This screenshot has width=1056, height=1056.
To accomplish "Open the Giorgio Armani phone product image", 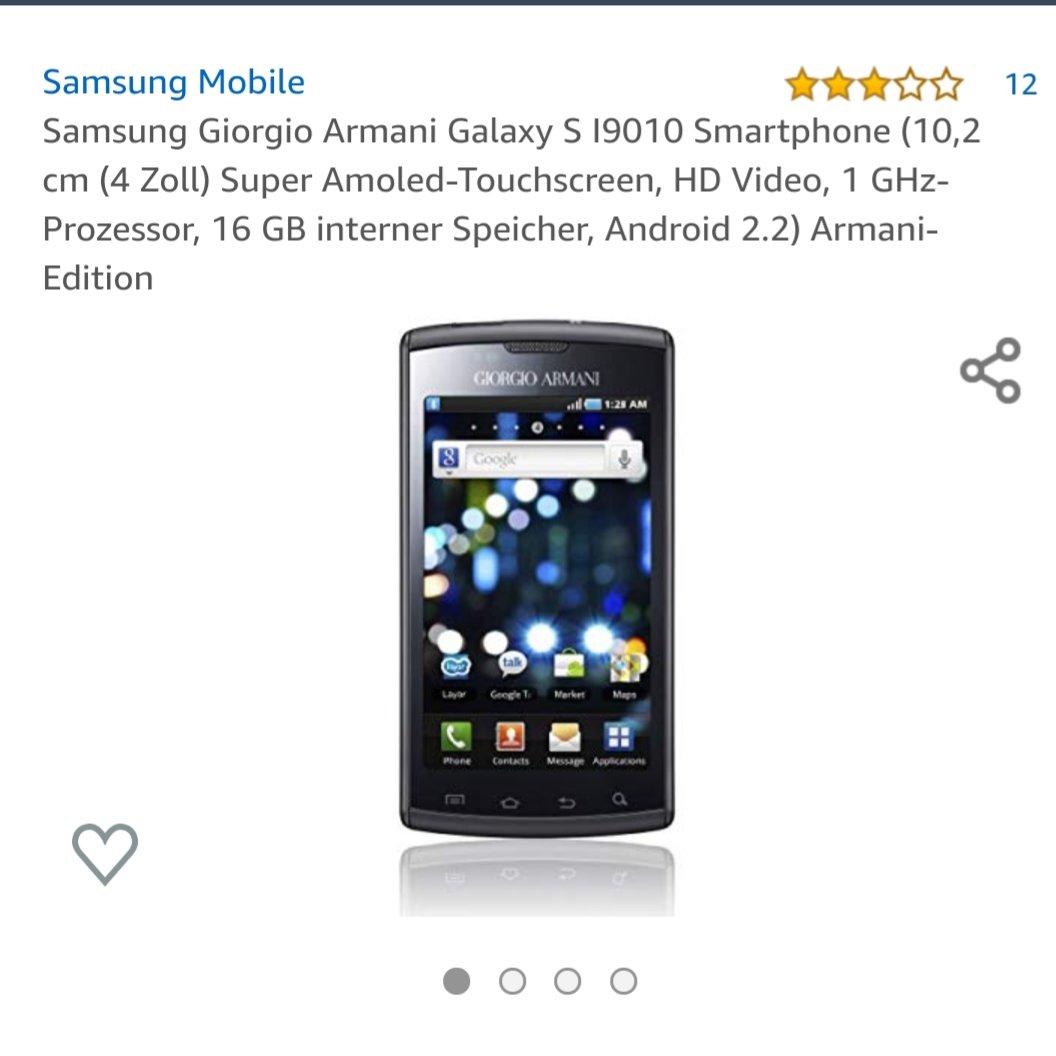I will 537,579.
